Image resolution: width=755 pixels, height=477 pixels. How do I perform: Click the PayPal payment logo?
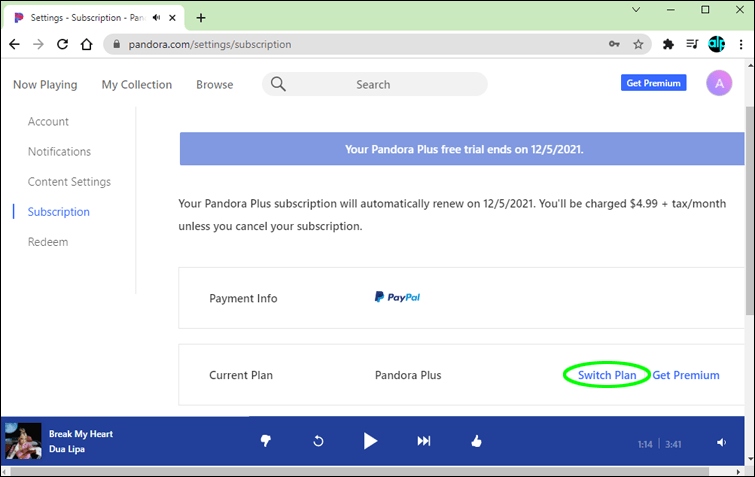click(x=397, y=297)
